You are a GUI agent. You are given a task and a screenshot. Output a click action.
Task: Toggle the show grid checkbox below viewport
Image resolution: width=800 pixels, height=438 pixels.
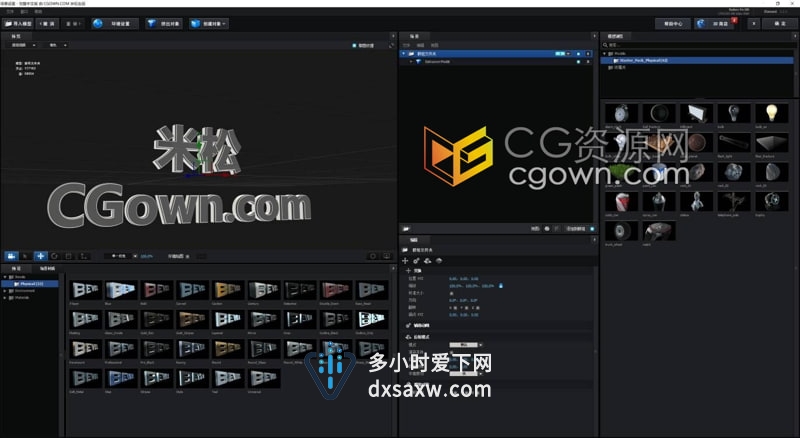[x=188, y=256]
